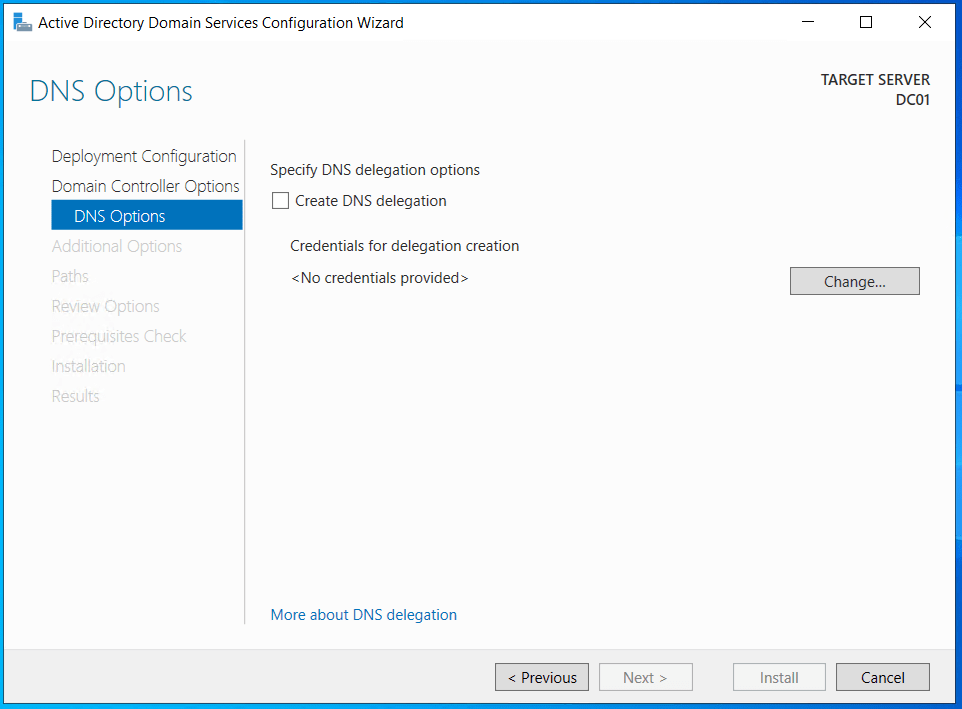Open the Domain Controller Options step
Image resolution: width=962 pixels, height=709 pixels.
[x=145, y=186]
